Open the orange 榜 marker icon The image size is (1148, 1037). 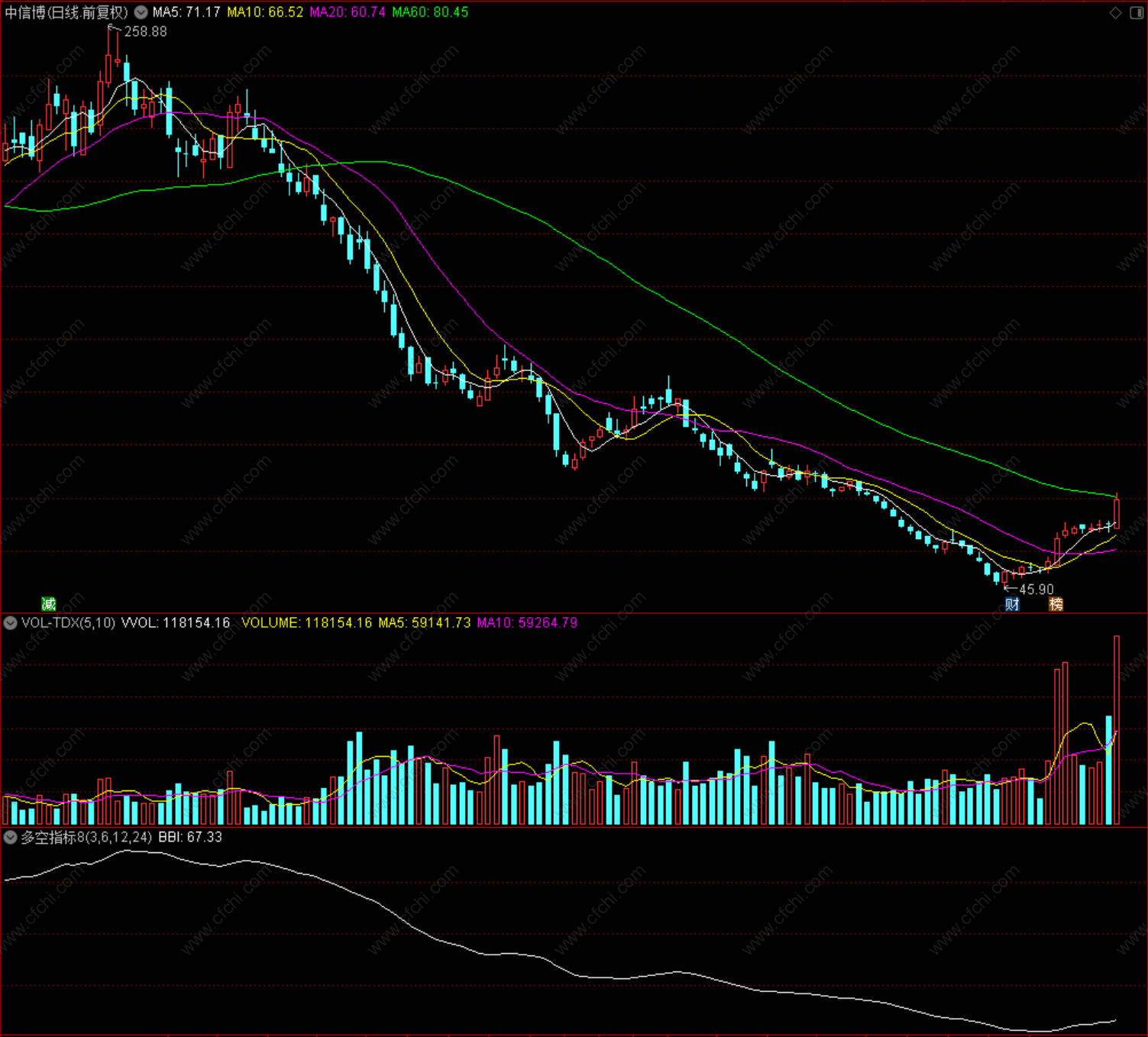(1056, 604)
